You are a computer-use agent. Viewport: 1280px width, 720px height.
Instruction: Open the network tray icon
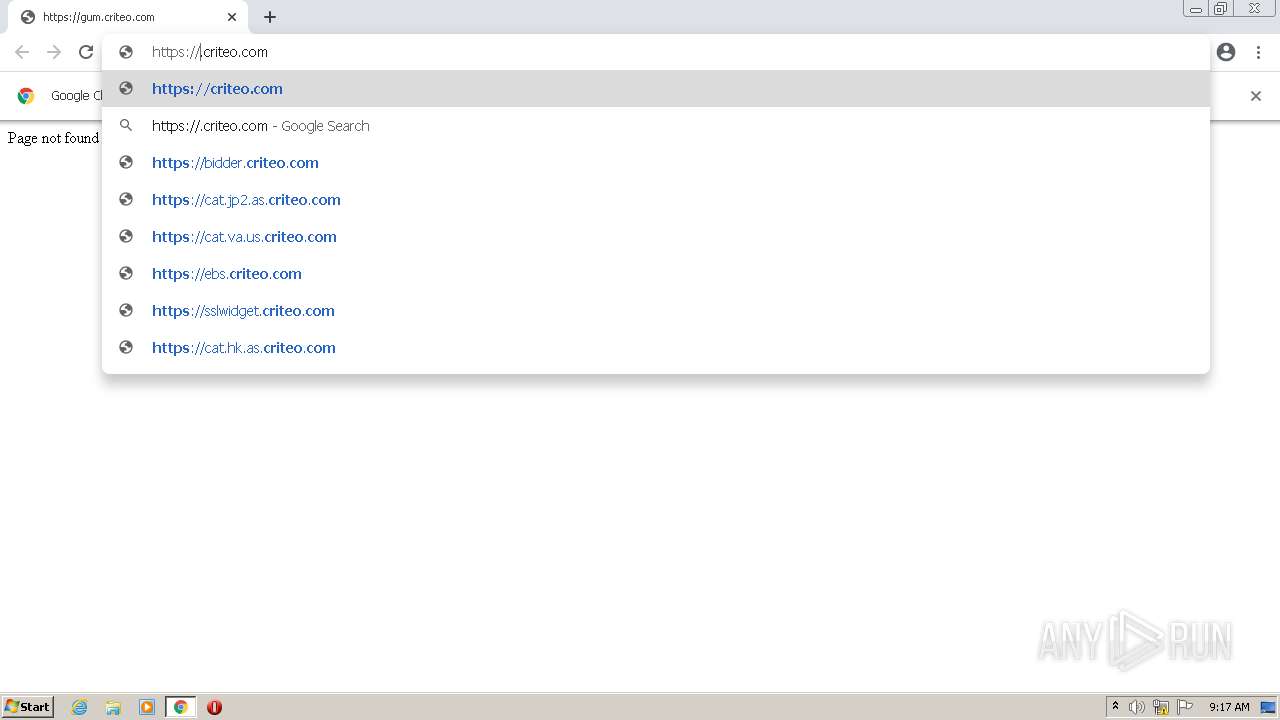[1161, 707]
